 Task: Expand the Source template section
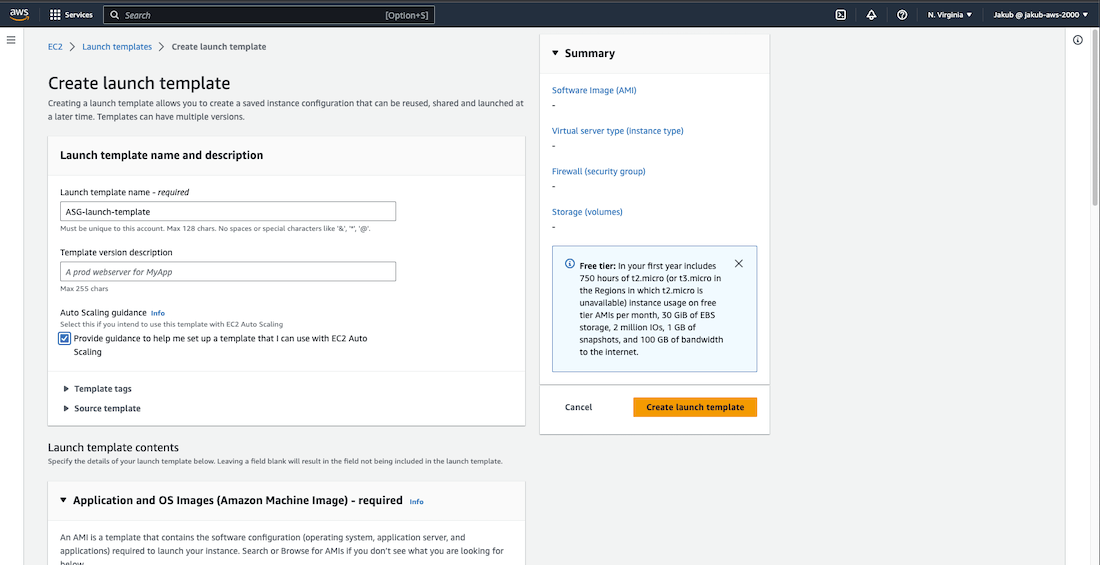point(67,408)
